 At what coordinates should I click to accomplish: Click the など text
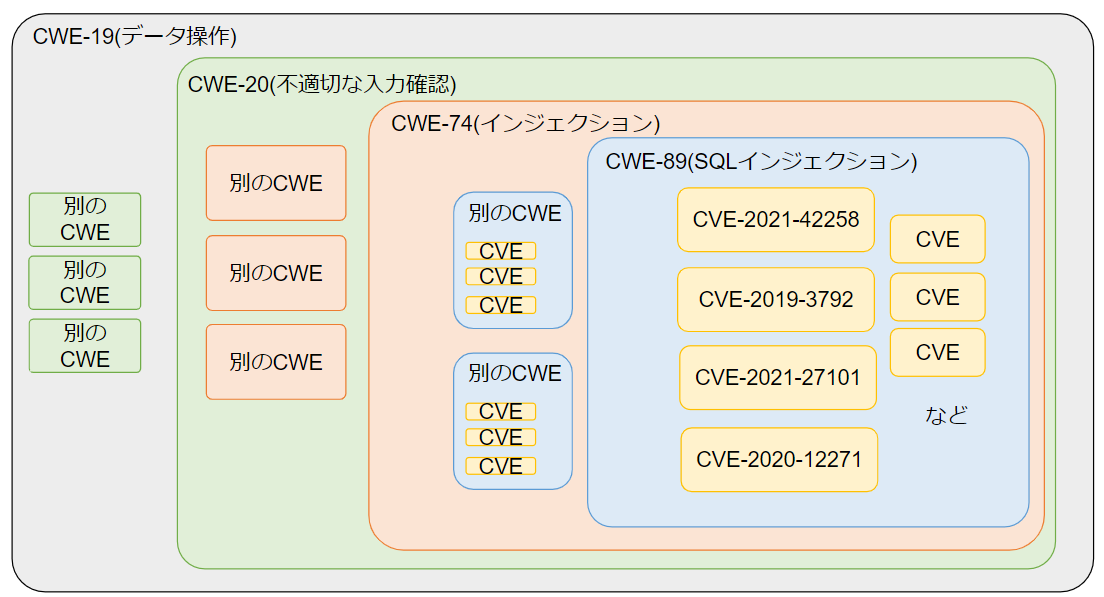tap(946, 415)
